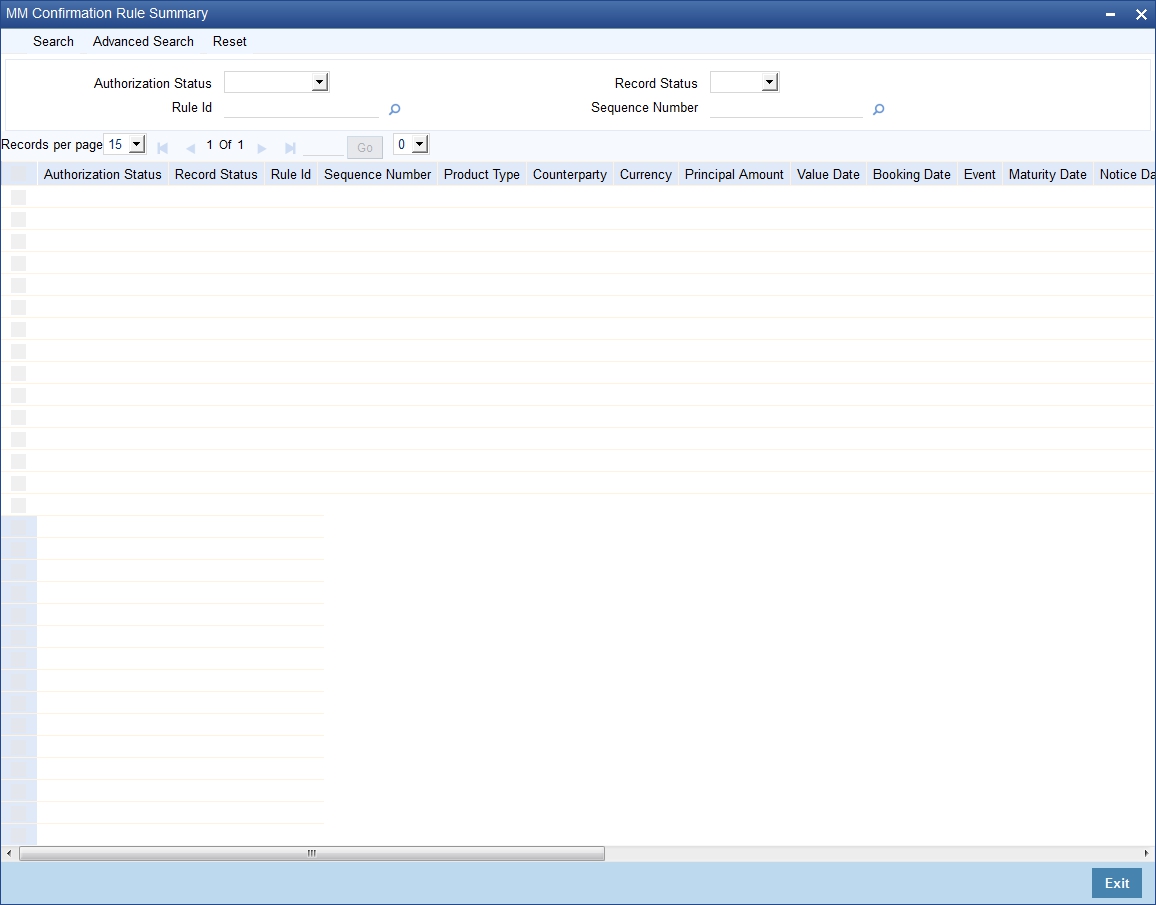The image size is (1156, 905).
Task: Click the Sequence Number column header
Action: click(x=377, y=175)
